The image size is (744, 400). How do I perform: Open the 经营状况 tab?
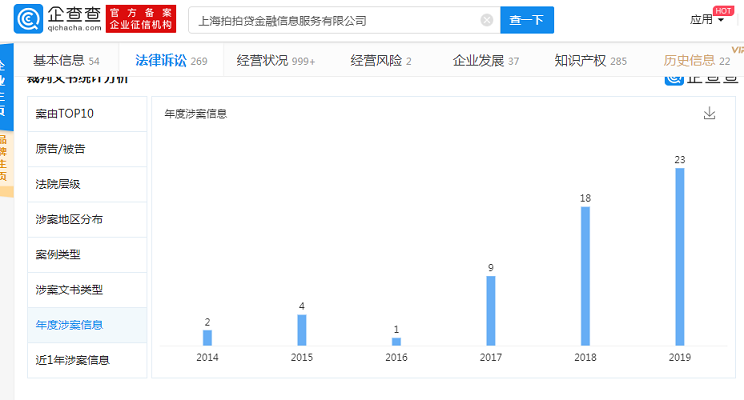[x=275, y=61]
